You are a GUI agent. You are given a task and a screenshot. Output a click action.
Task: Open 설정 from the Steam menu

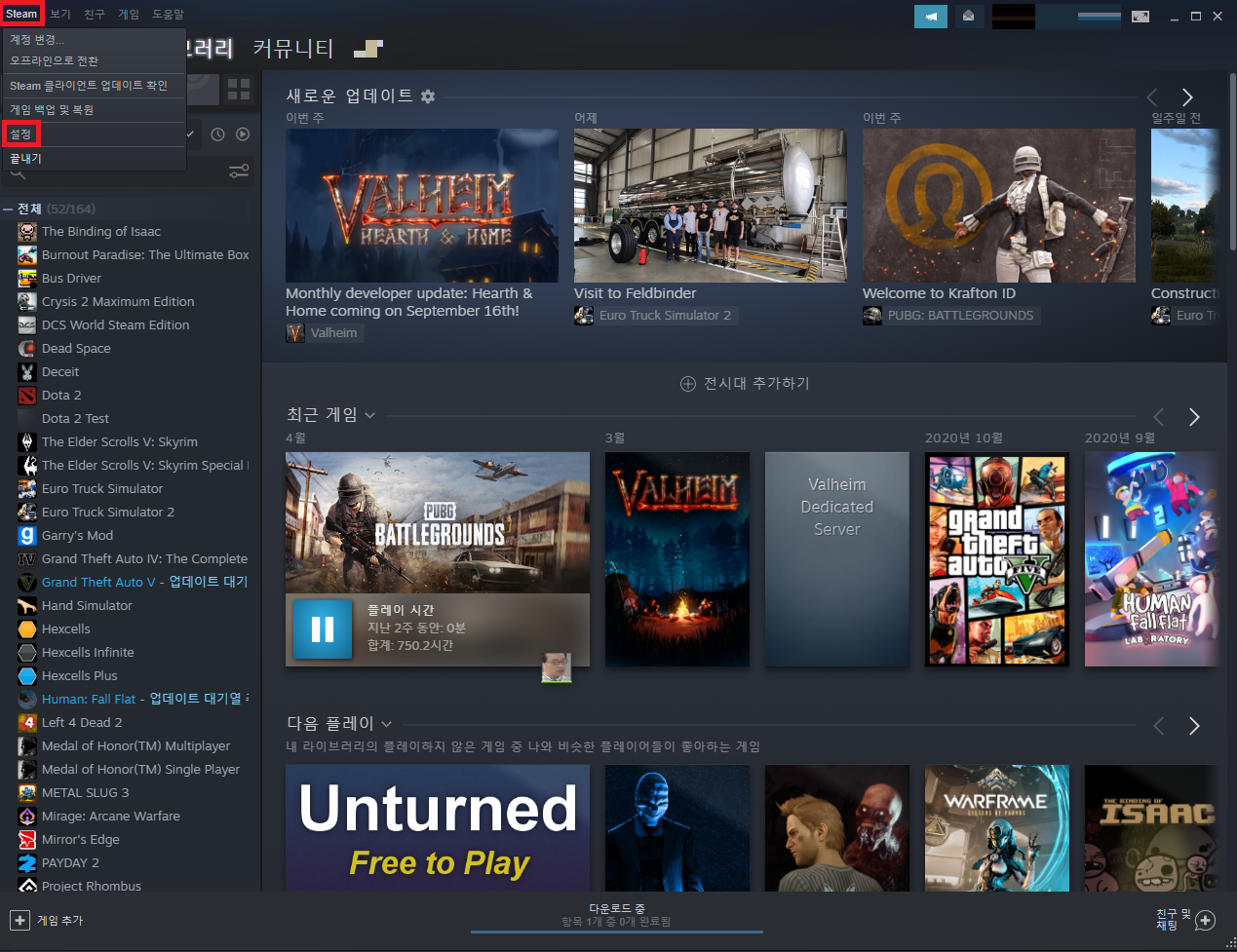coord(20,134)
